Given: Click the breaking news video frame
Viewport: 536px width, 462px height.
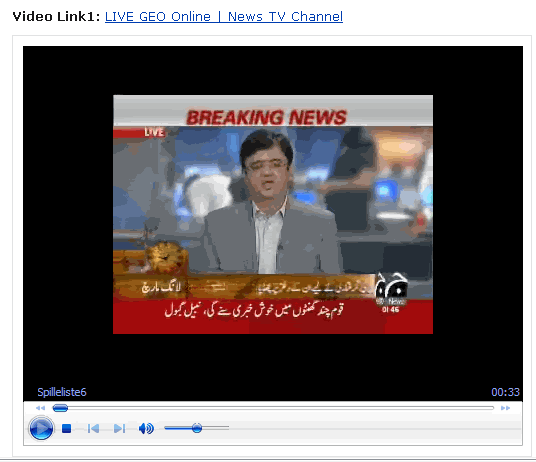Looking at the screenshot, I should click(273, 214).
